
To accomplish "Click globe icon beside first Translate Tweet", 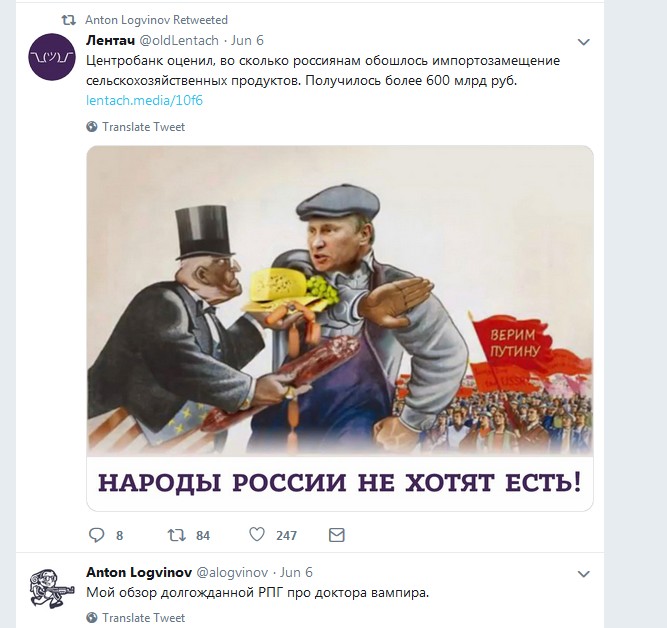I will pos(91,127).
